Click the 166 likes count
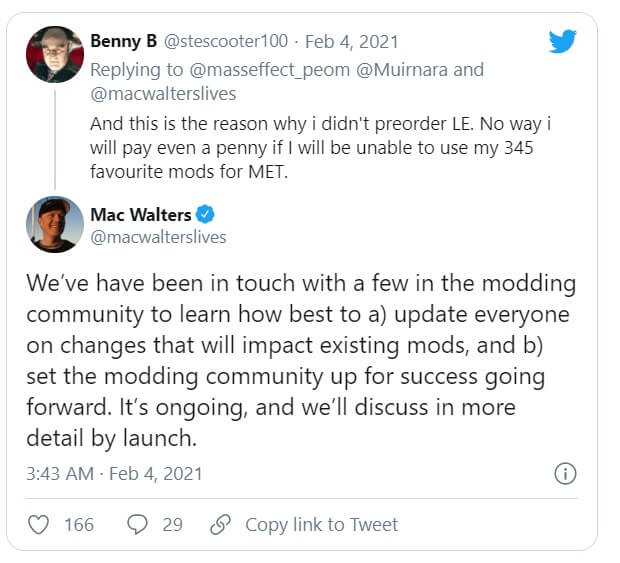The image size is (620, 563). tap(77, 524)
